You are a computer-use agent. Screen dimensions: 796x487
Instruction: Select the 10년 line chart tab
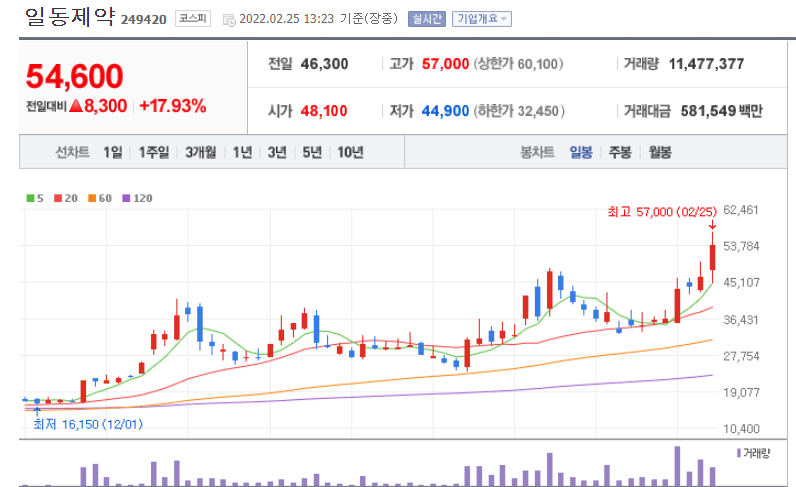(350, 152)
